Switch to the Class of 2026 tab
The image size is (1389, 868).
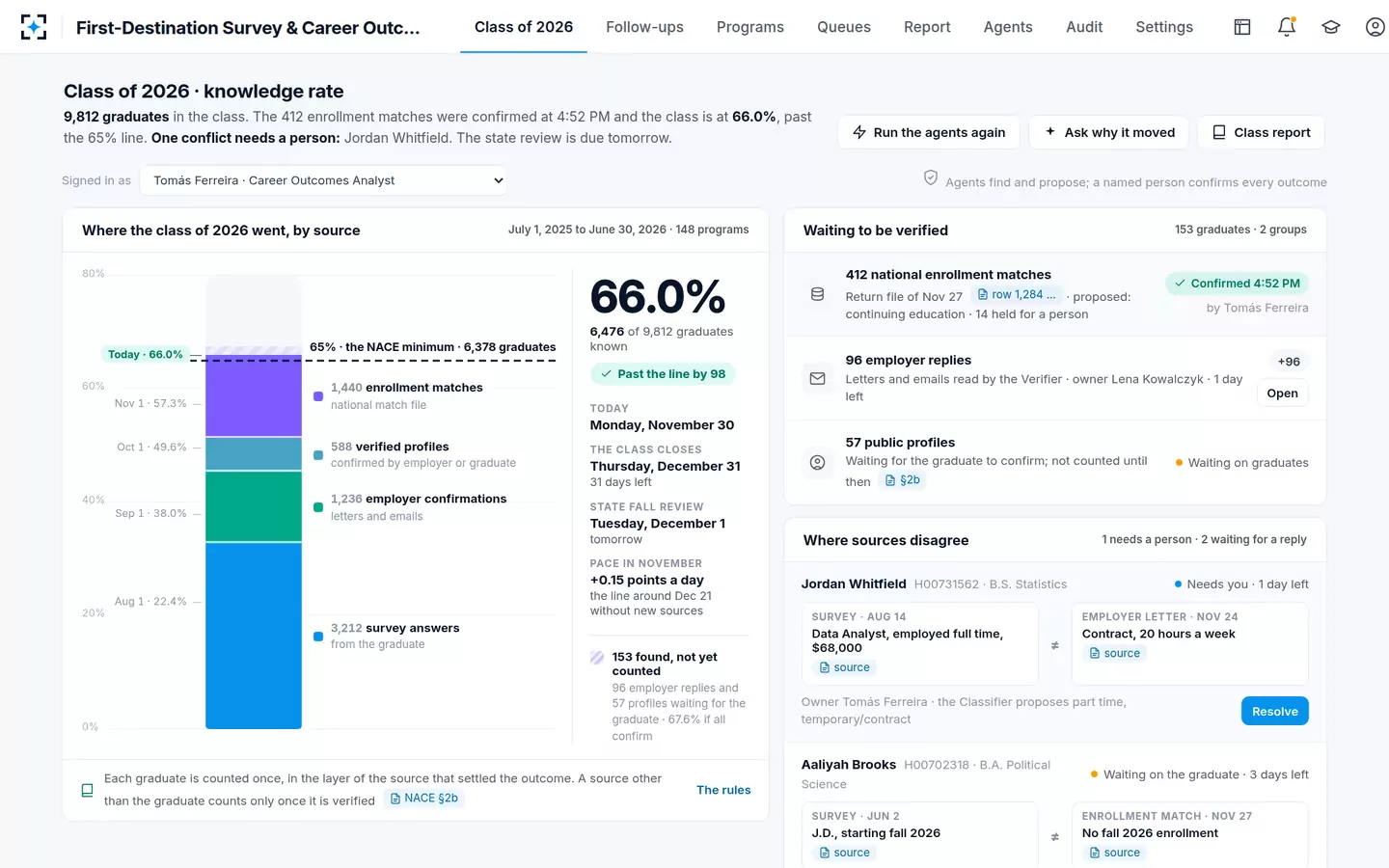click(x=524, y=27)
